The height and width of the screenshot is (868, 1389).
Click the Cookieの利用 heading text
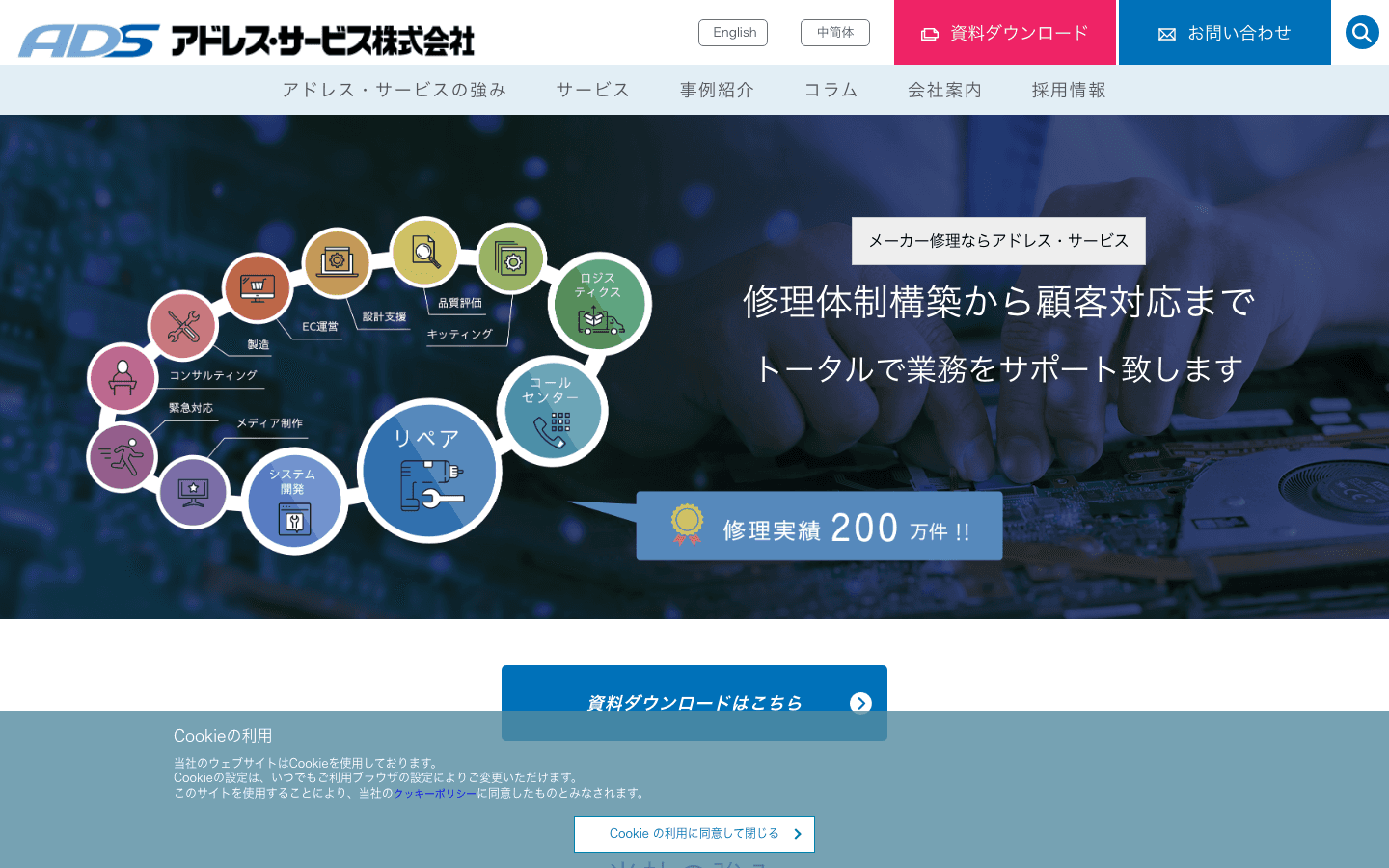click(x=223, y=736)
